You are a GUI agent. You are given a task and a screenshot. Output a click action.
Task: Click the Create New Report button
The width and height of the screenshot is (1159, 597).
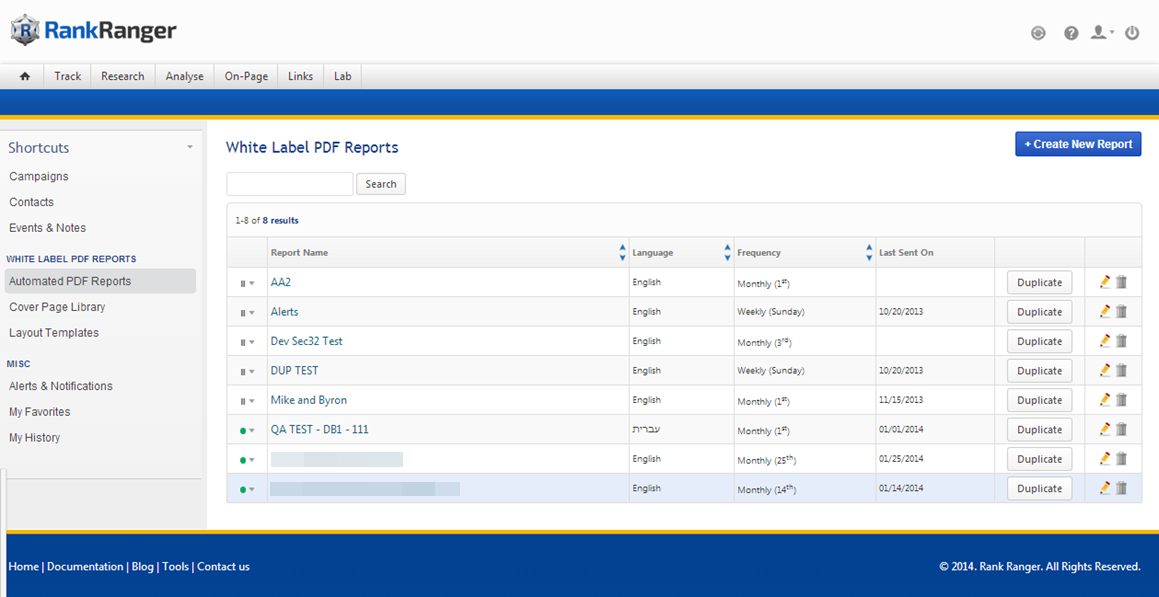[x=1077, y=144]
